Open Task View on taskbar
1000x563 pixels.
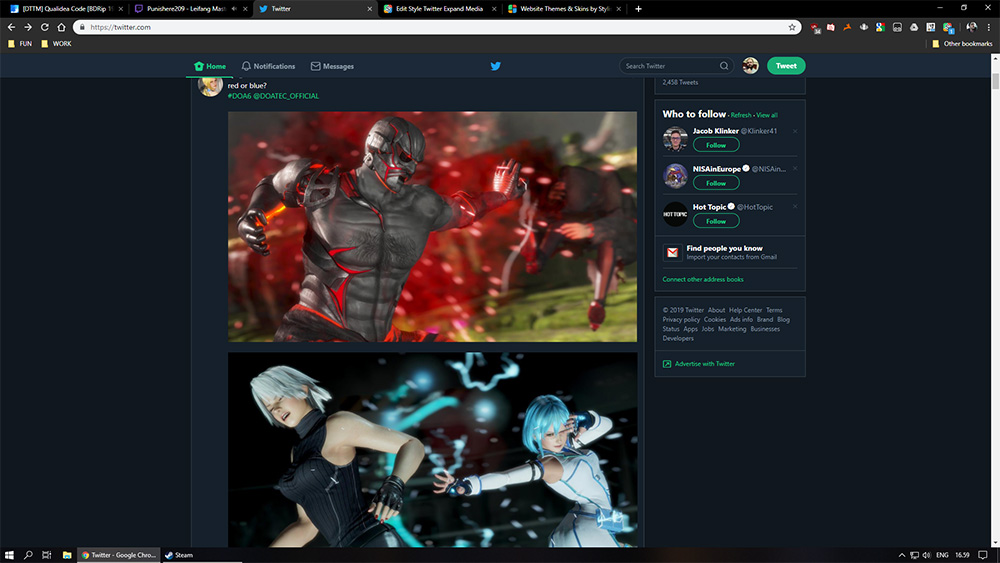coord(47,555)
